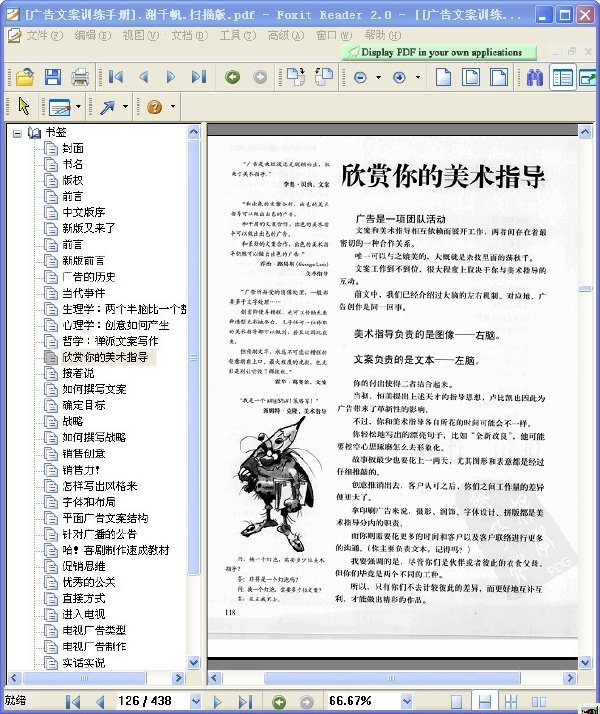This screenshot has height=714, width=600.
Task: Open the 文档 menu
Action: coord(189,35)
